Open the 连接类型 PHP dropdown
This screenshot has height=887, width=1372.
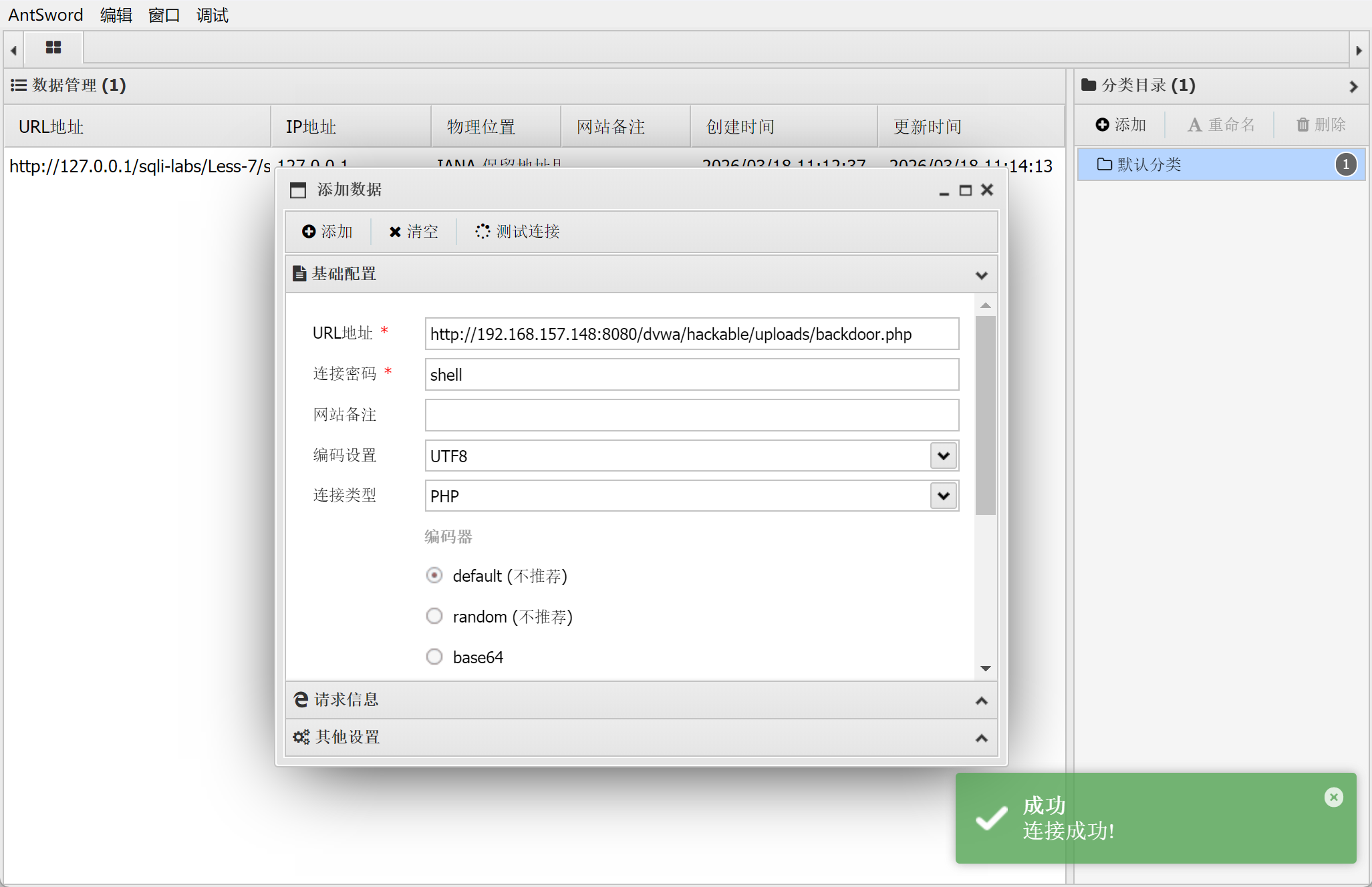[943, 496]
